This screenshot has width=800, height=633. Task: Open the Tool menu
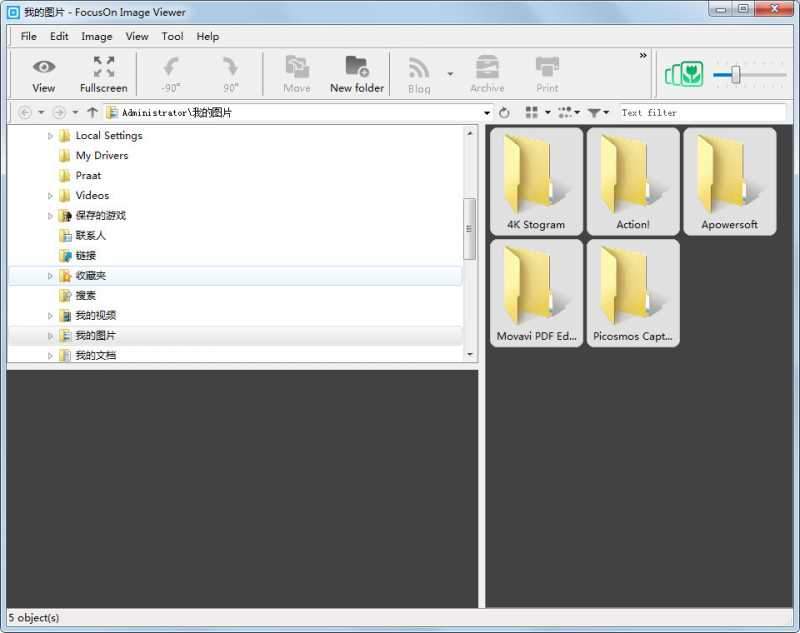click(x=172, y=36)
